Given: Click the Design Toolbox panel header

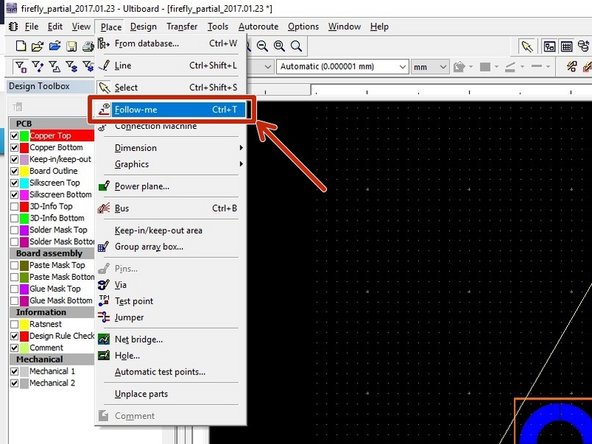Looking at the screenshot, I should coord(50,86).
